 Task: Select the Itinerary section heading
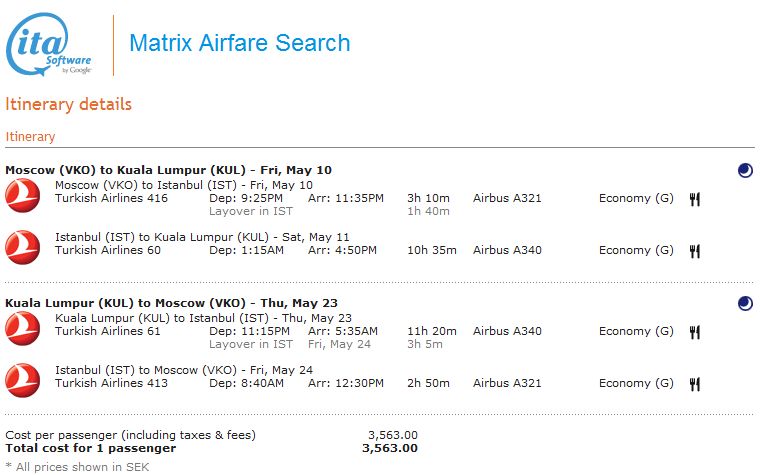[31, 137]
